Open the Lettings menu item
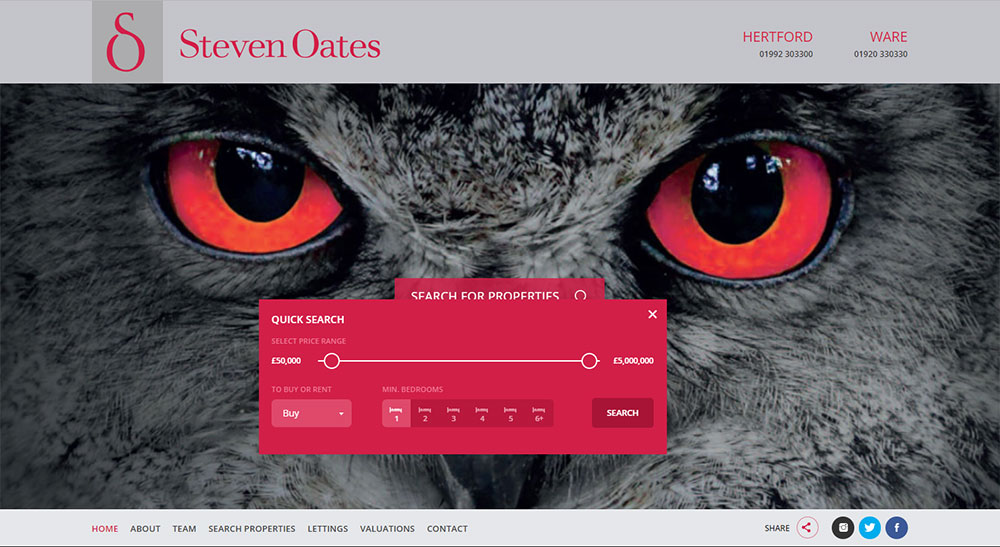 327,529
